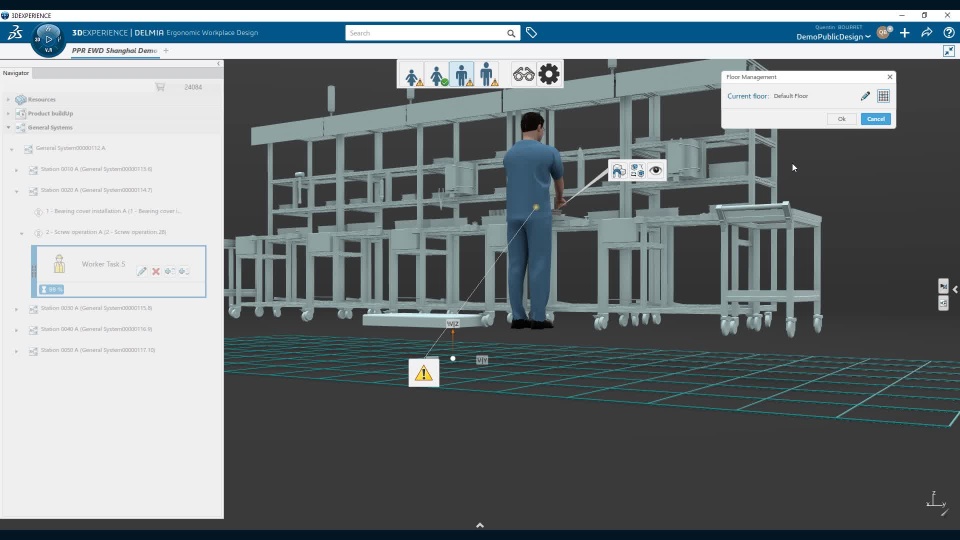Toggle the highlighted third manikin posture icon
Screen dimensions: 960x540
click(461, 74)
